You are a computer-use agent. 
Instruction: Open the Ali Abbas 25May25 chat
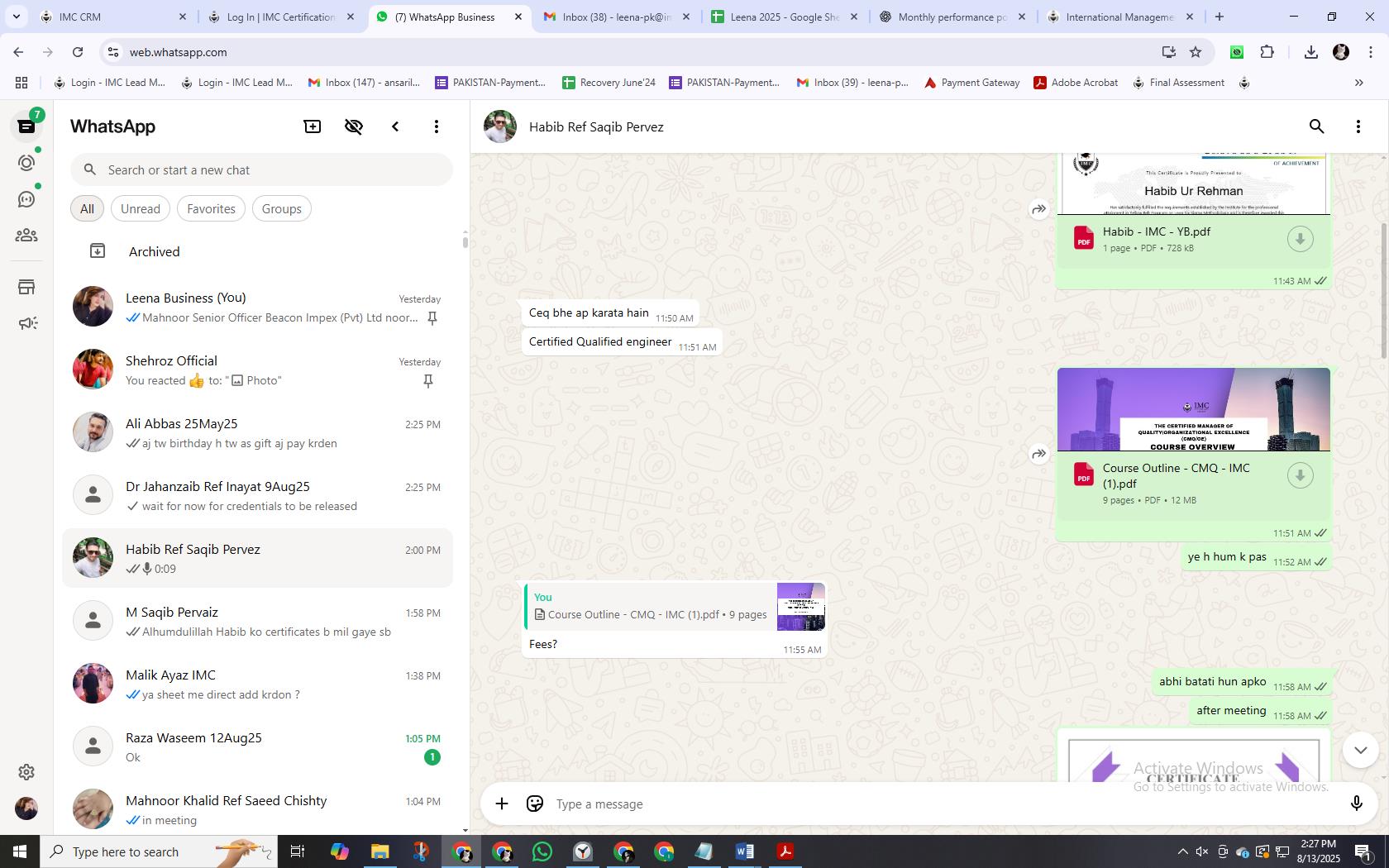(257, 432)
